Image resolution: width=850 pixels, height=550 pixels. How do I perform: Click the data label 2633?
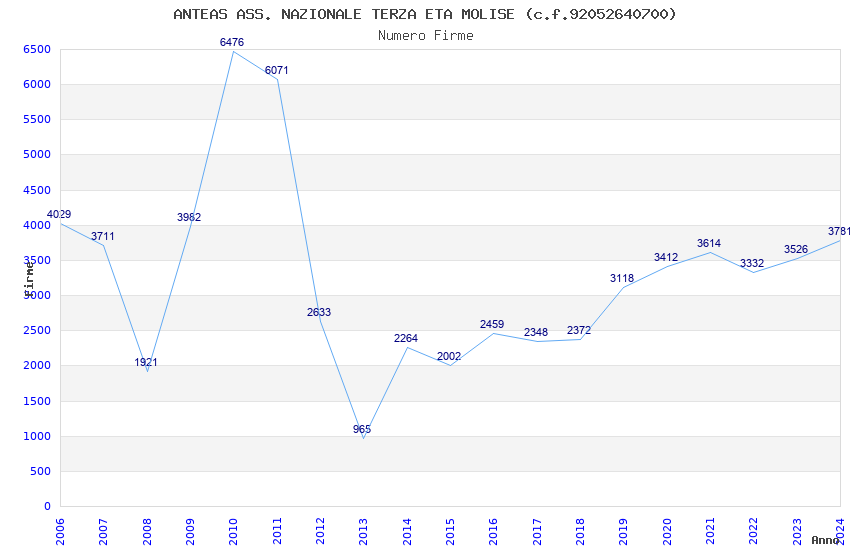pos(319,312)
